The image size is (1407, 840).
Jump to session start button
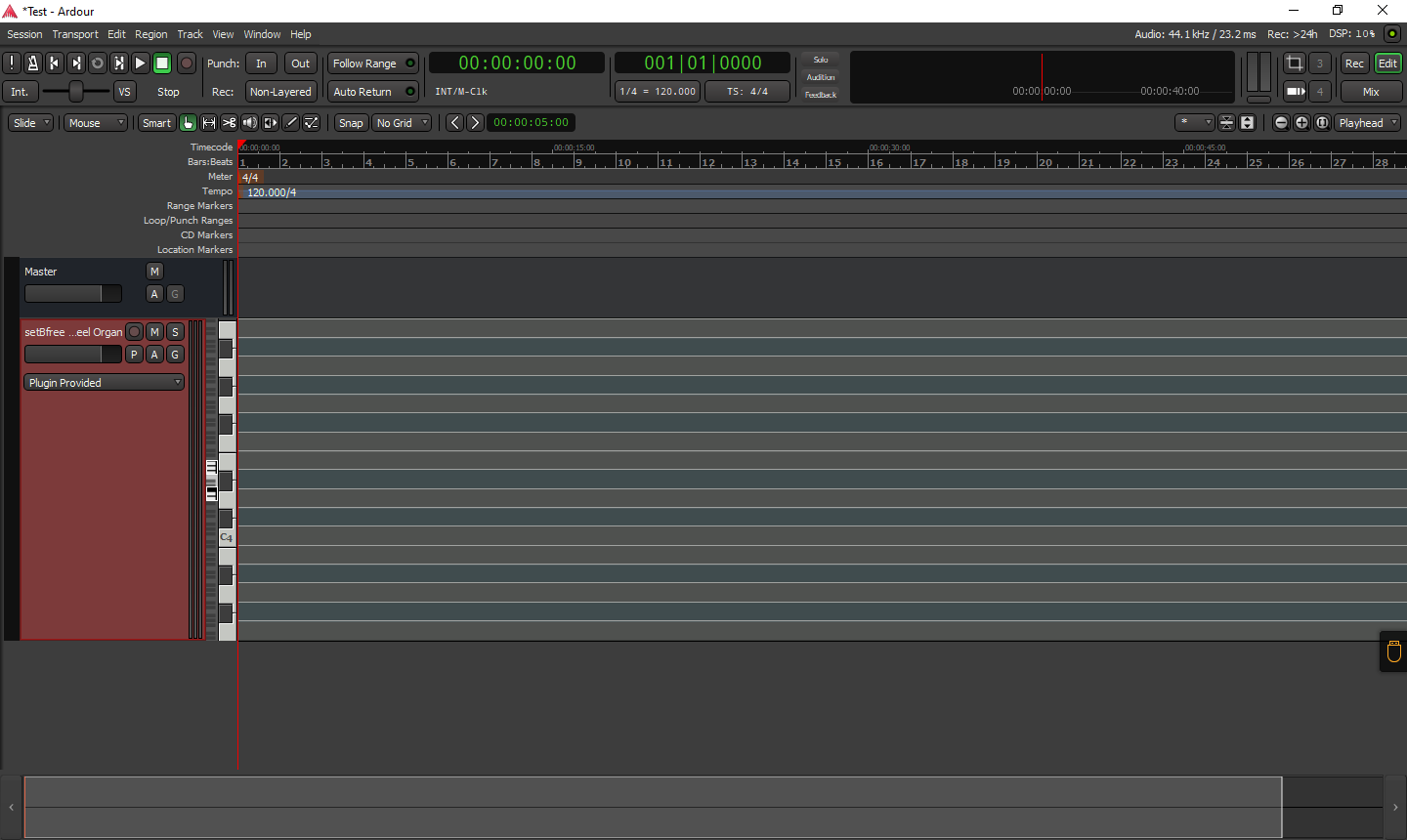click(55, 63)
